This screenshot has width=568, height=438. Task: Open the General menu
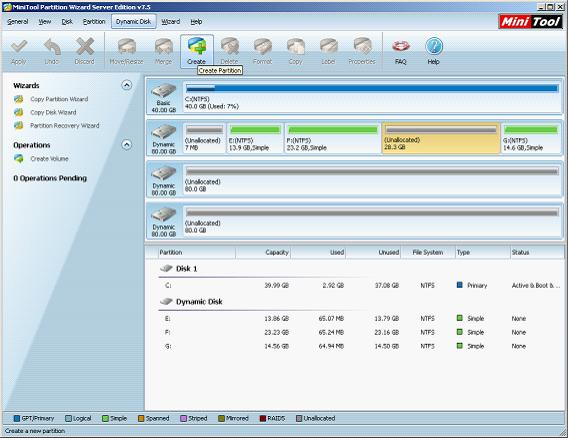[17, 22]
